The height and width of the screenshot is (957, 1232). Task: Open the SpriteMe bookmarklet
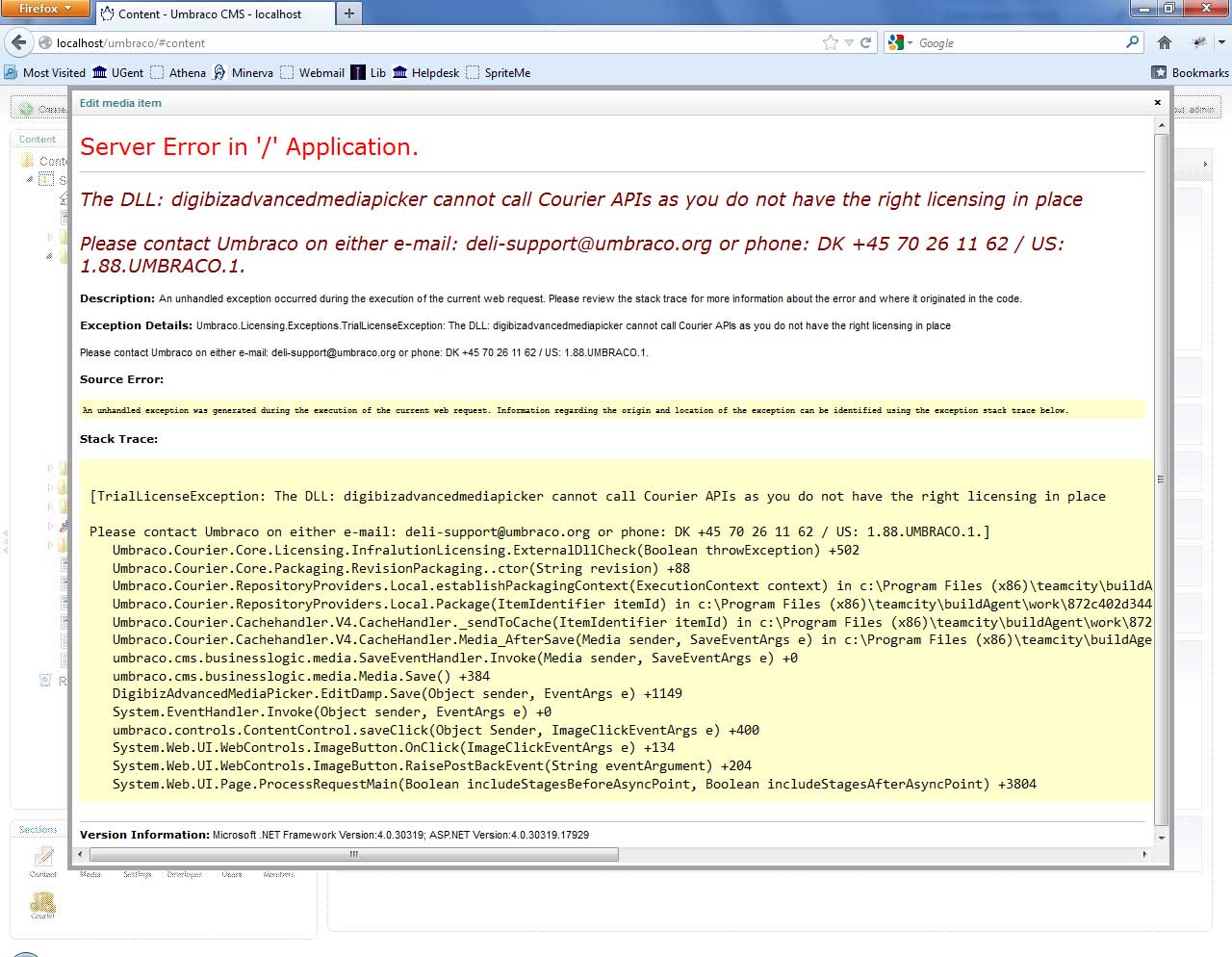click(x=499, y=72)
